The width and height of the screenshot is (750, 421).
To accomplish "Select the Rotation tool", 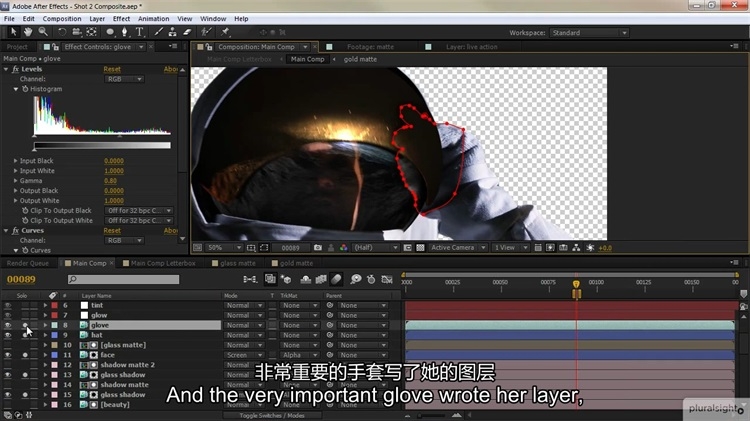I will coord(62,32).
